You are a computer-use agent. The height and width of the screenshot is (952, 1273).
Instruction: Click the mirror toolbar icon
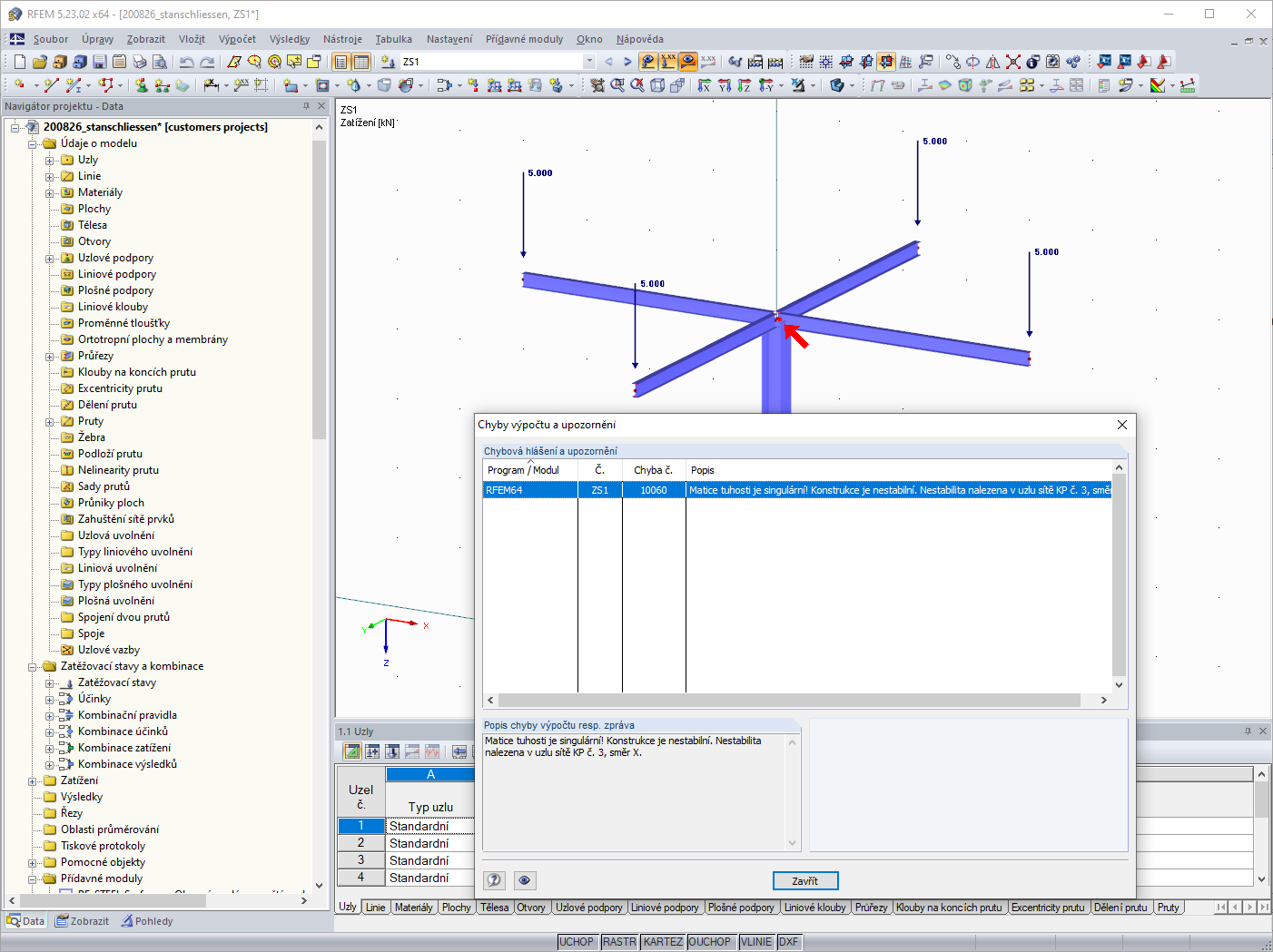(x=993, y=62)
